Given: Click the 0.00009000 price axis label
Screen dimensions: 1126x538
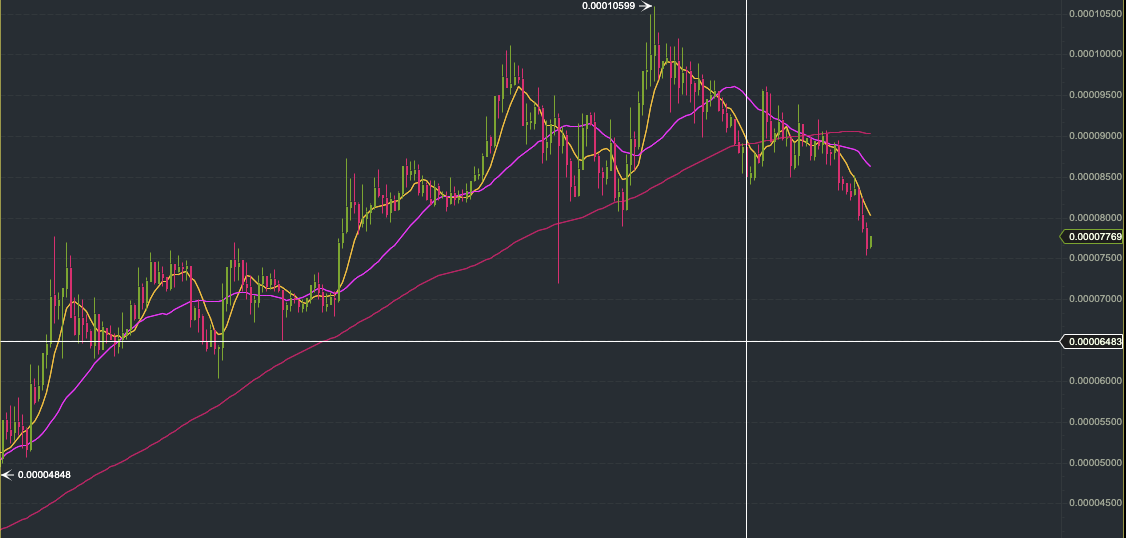Looking at the screenshot, I should 1095,136.
